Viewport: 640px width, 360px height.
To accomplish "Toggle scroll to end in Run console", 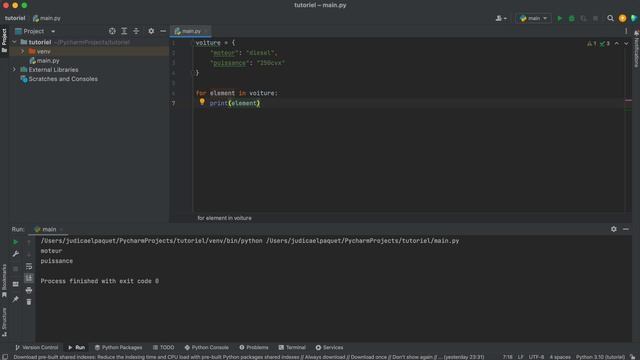I will 29,278.
